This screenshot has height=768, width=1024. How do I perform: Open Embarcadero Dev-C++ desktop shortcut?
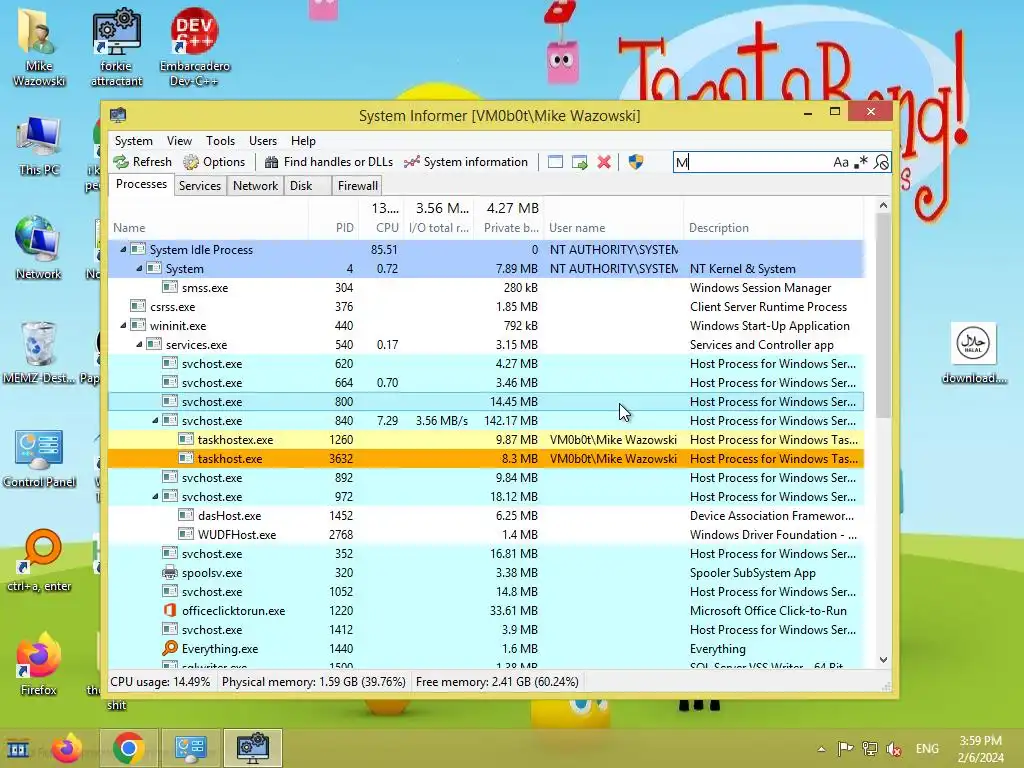click(x=194, y=47)
